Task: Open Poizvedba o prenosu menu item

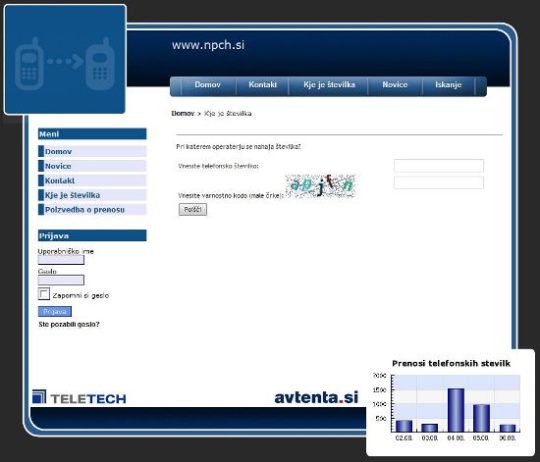Action: [92, 209]
